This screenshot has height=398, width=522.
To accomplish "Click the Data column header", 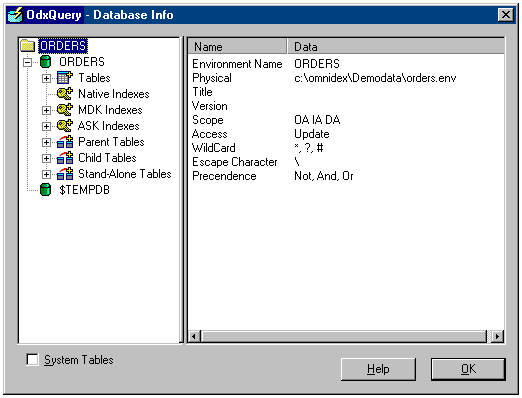I will pos(396,46).
